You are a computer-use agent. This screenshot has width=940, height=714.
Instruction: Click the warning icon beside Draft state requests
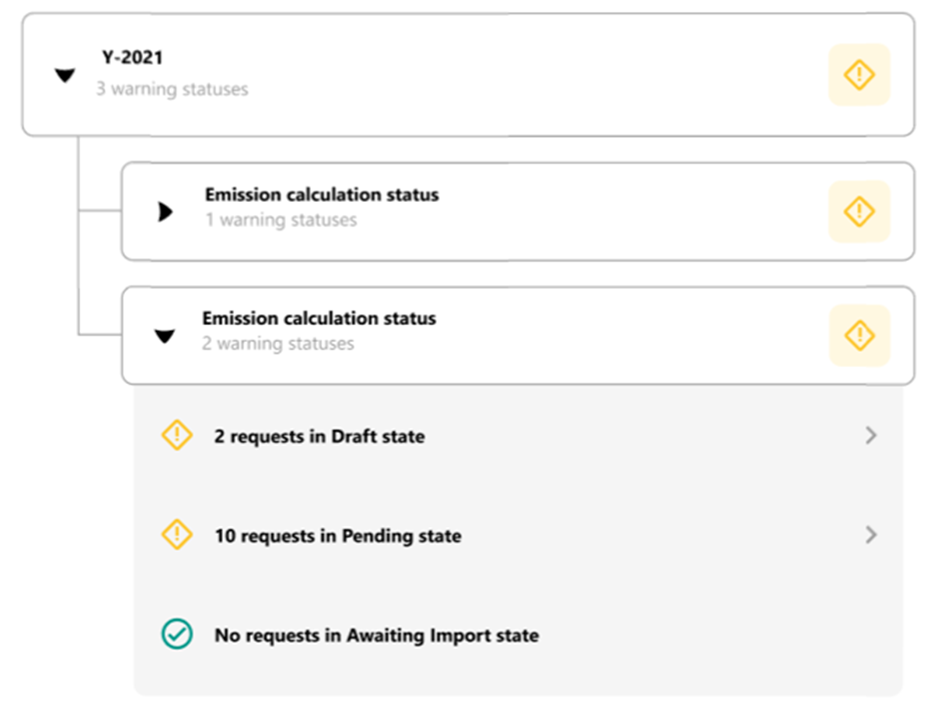(177, 435)
